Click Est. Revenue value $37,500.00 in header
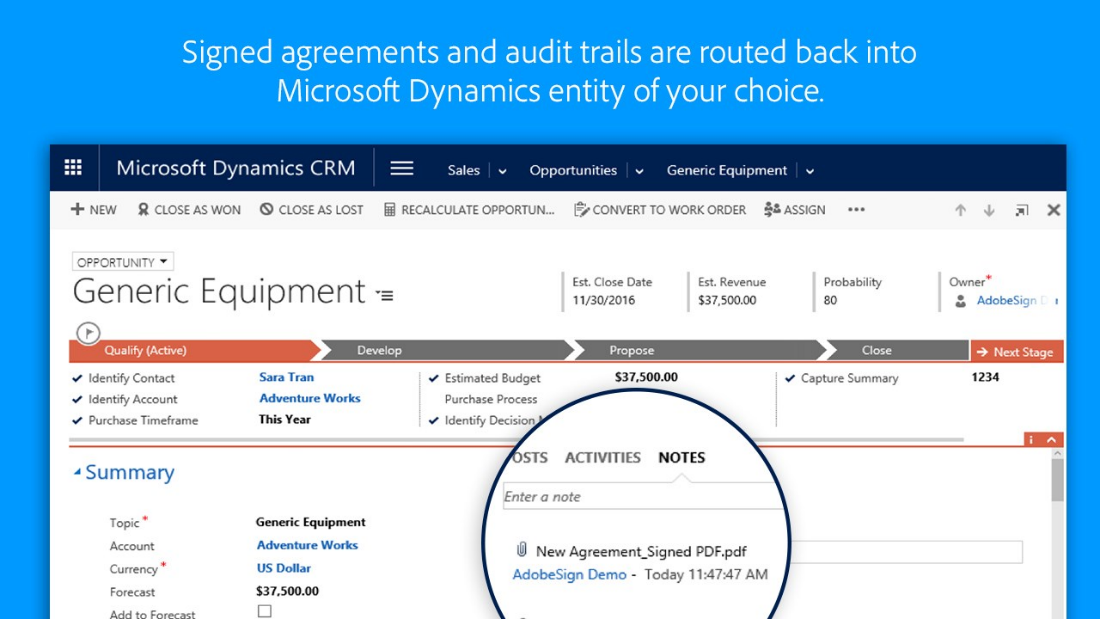The image size is (1100, 619). point(727,300)
